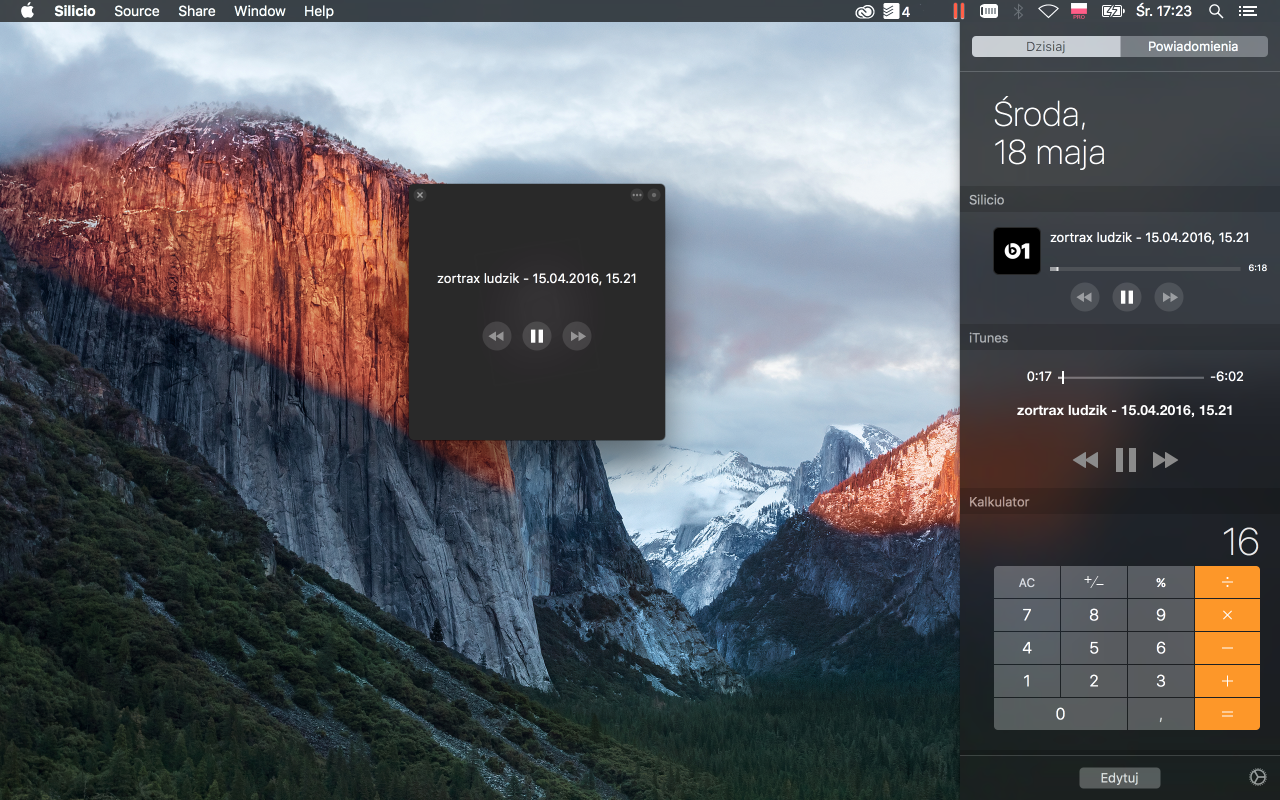1280x800 pixels.
Task: Click the Beats 1 artwork in Silicio widget
Action: [1017, 251]
